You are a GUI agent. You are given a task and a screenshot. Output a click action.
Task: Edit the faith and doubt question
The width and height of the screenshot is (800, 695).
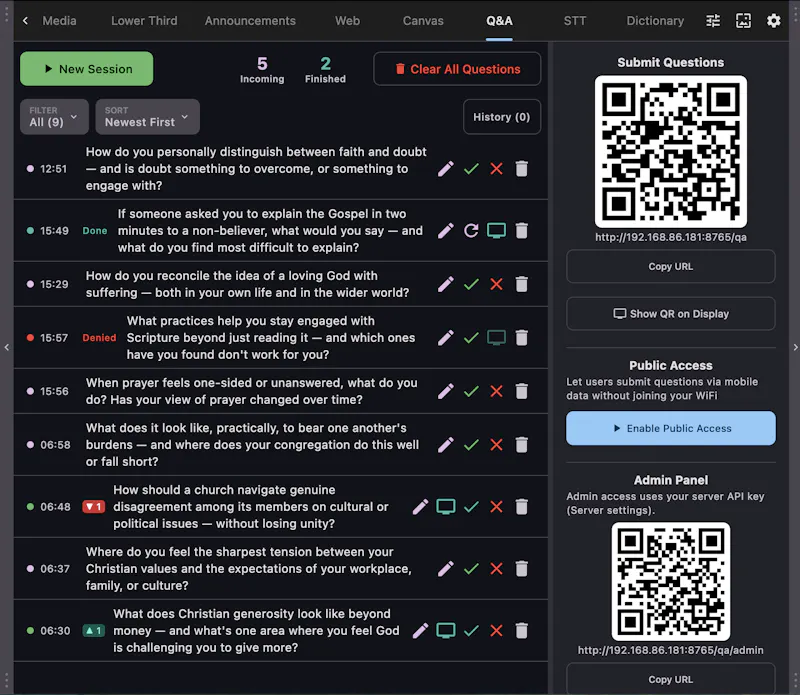click(445, 169)
